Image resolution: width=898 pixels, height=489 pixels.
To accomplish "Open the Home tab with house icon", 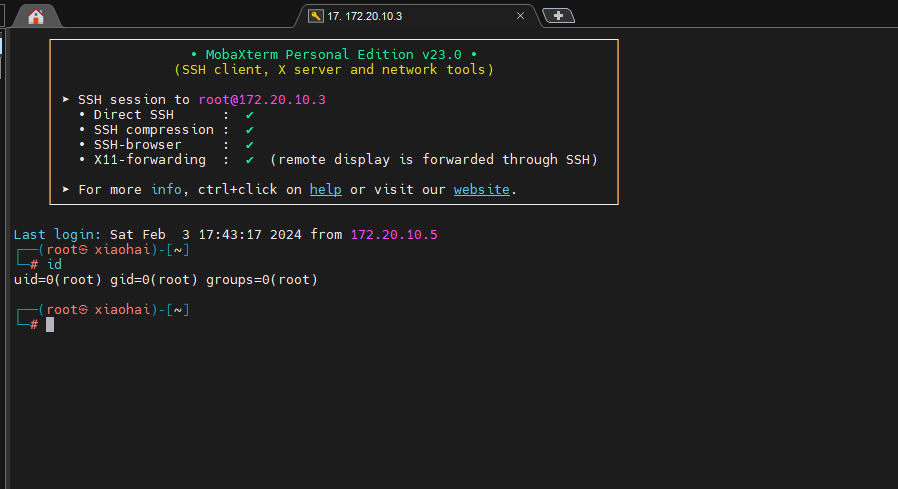I will point(36,16).
